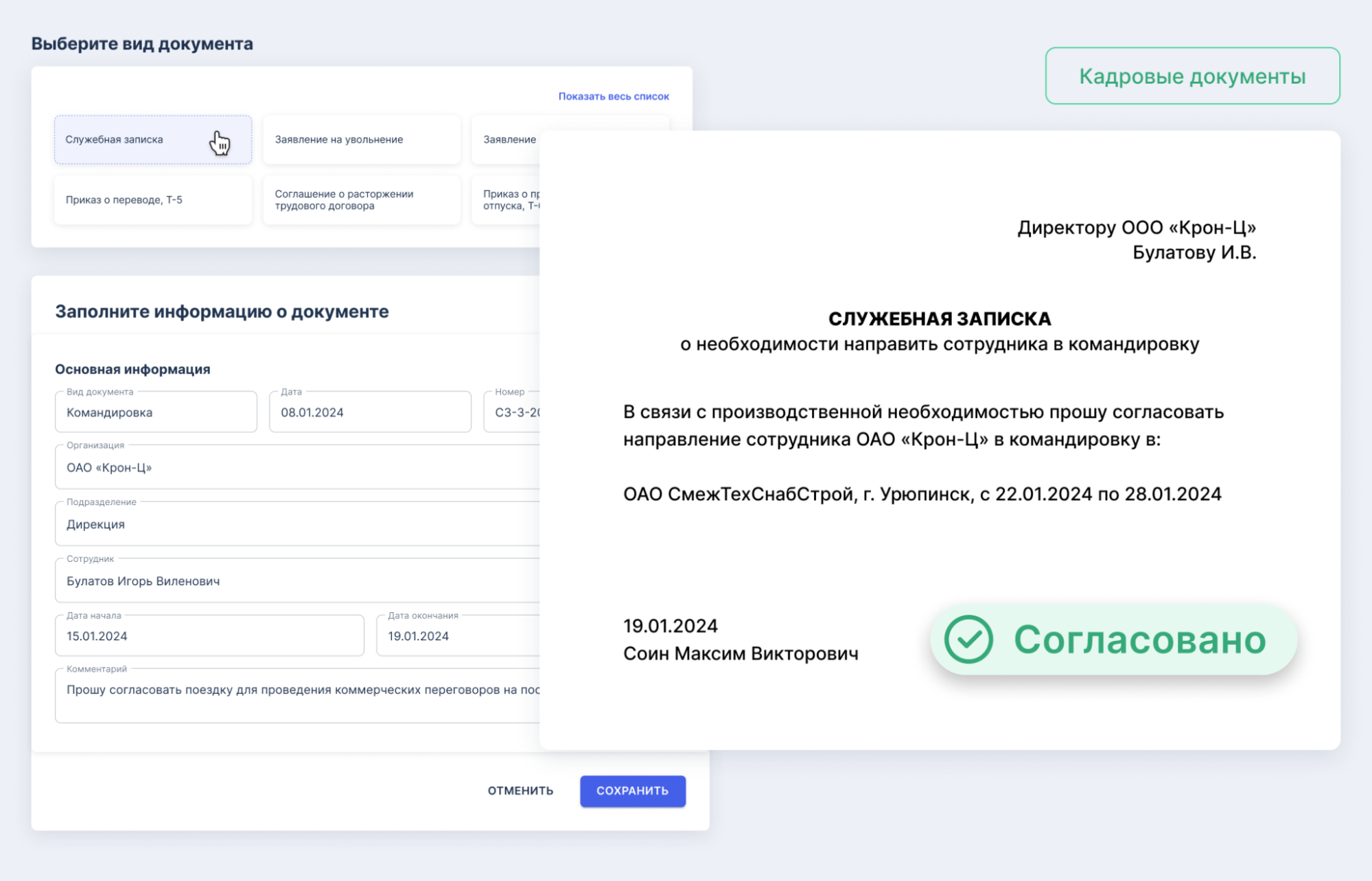The width and height of the screenshot is (1372, 881).
Task: Click the partially hidden Заявление card
Action: [x=508, y=139]
